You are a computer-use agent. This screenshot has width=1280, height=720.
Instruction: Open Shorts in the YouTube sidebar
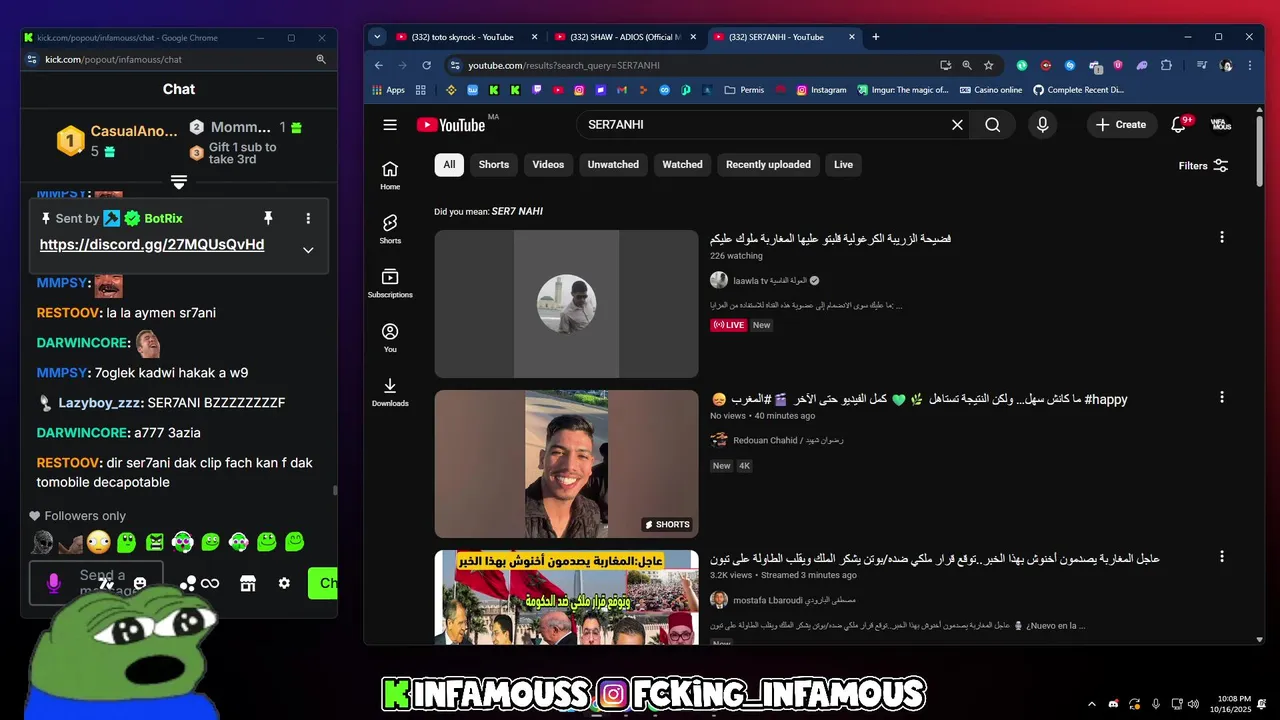[x=390, y=228]
